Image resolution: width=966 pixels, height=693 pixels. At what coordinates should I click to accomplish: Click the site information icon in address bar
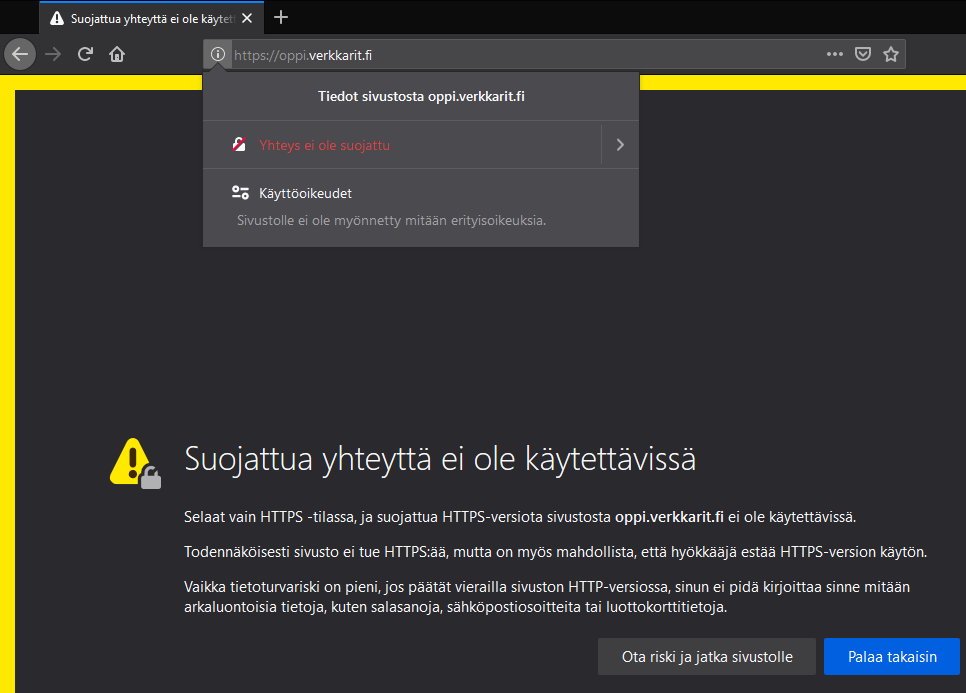click(x=217, y=55)
